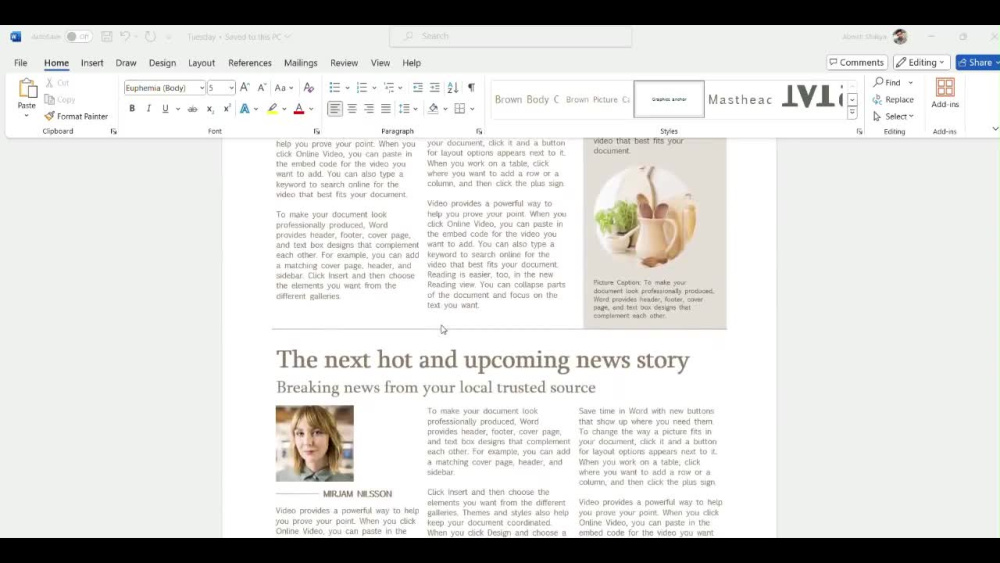Open the References tab
Viewport: 1000px width, 563px height.
[x=250, y=62]
